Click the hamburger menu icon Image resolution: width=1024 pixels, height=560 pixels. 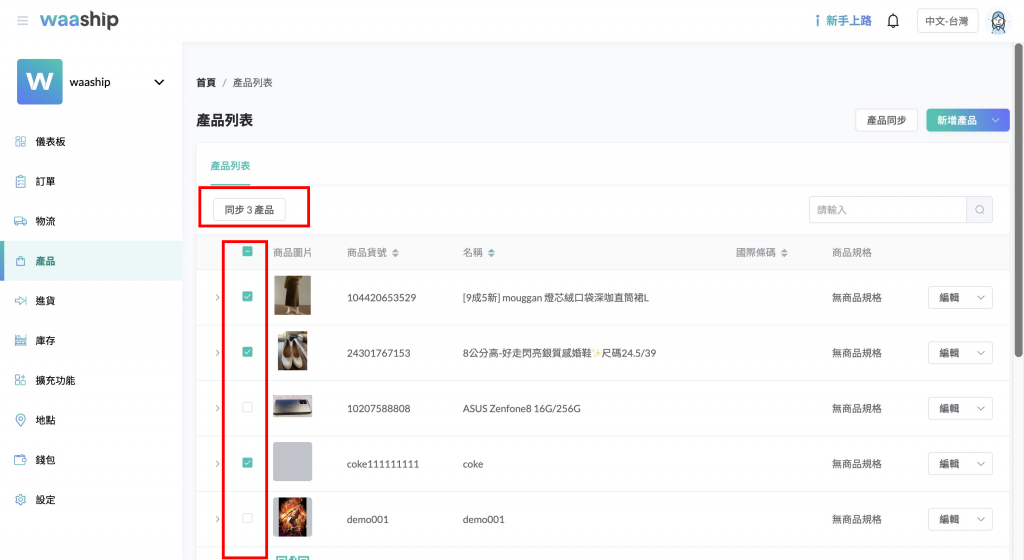tap(23, 21)
